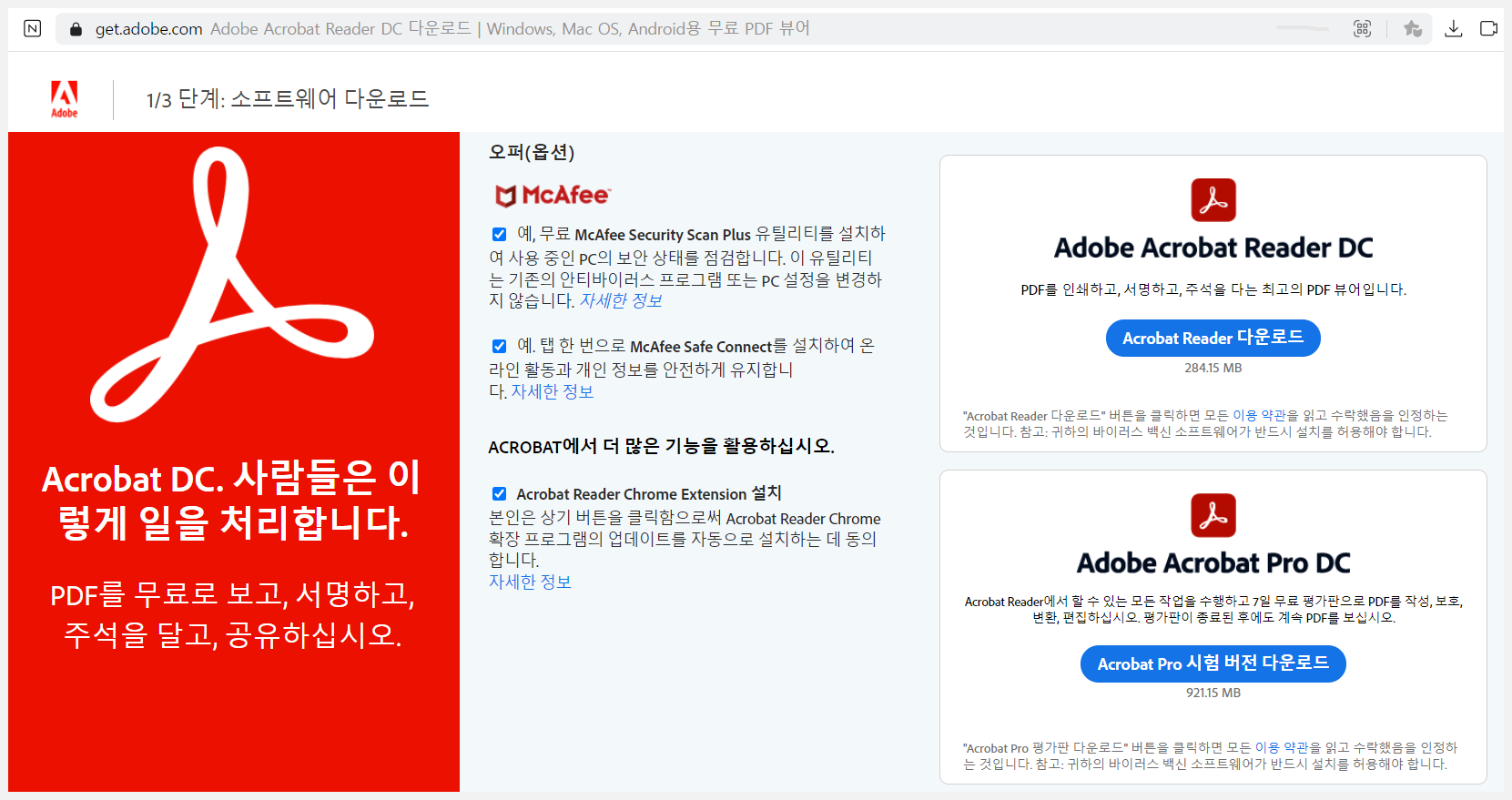Screen dimensions: 1512x800
Task: Click the padlock site security icon
Action: click(76, 29)
